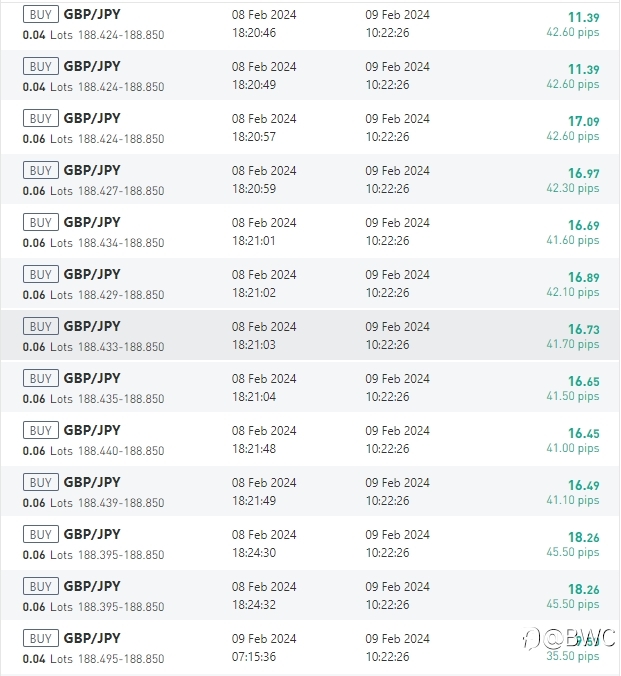This screenshot has height=676, width=621.
Task: Select trade opened at 18:21:49
Action: (310, 491)
